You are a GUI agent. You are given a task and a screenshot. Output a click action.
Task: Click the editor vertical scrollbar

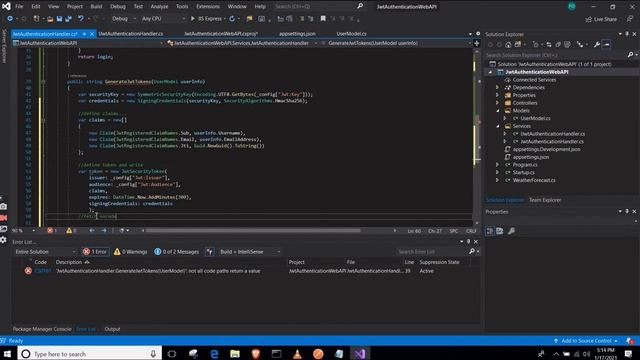[x=476, y=138]
